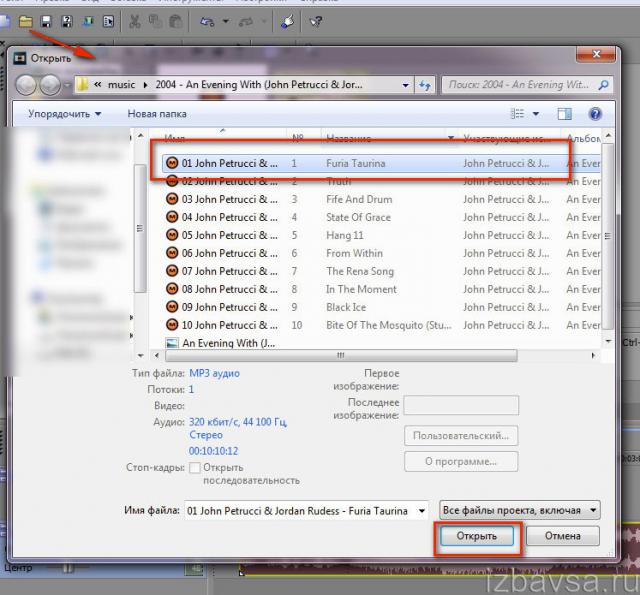Click the Undo arrow toolbar icon

[x=208, y=21]
